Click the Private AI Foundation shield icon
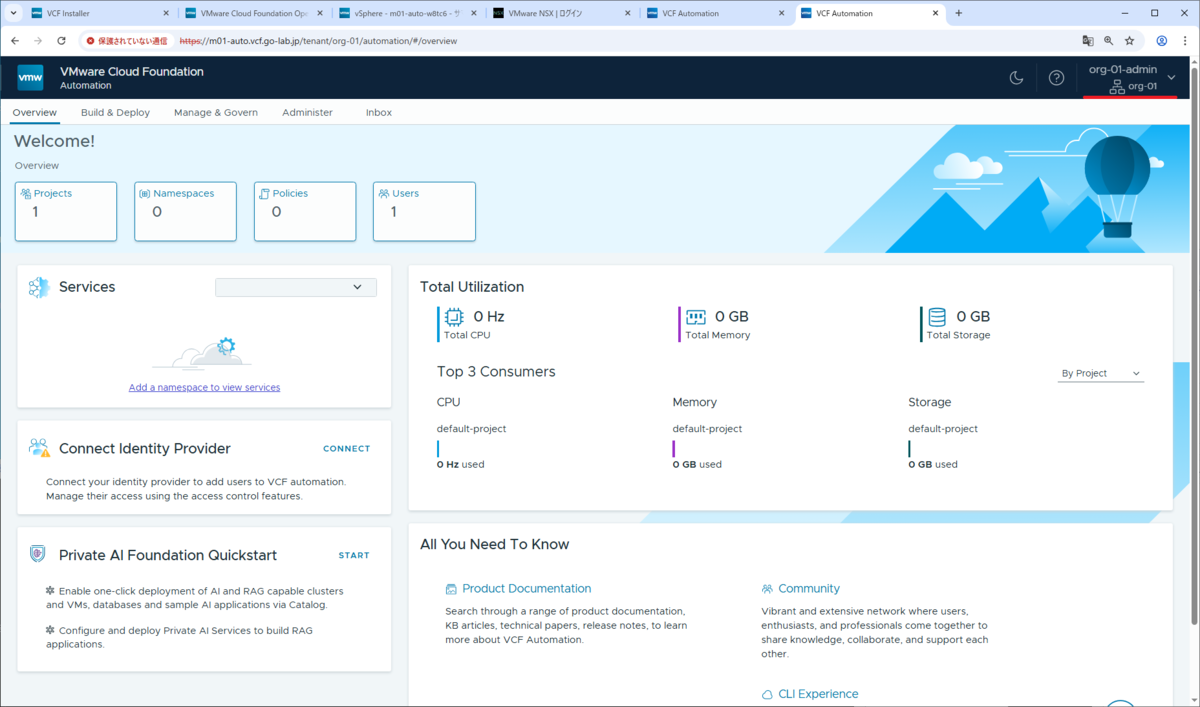Viewport: 1200px width, 707px height. click(38, 554)
